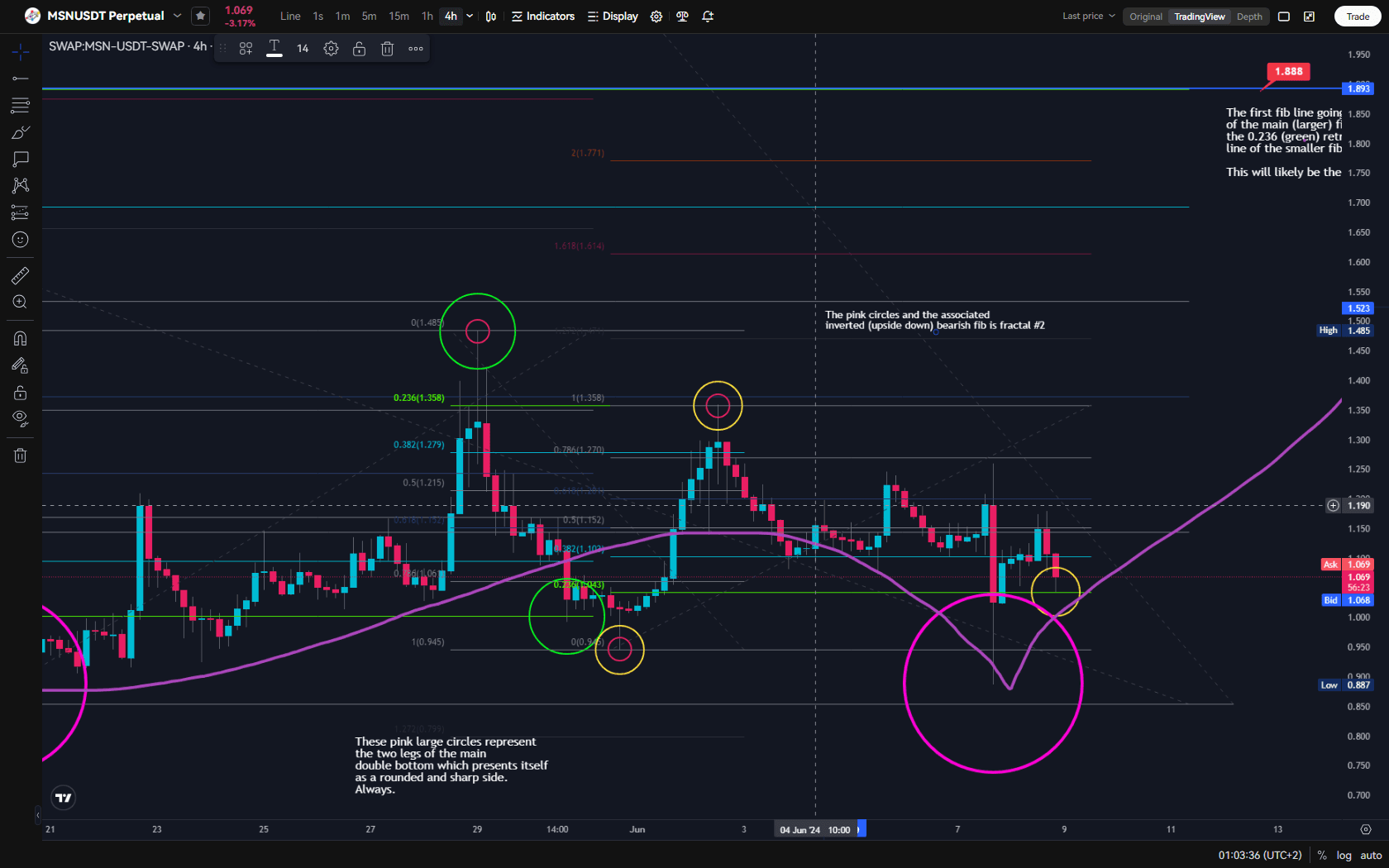Click the balance scale compare icon
The image size is (1389, 868).
point(682,16)
